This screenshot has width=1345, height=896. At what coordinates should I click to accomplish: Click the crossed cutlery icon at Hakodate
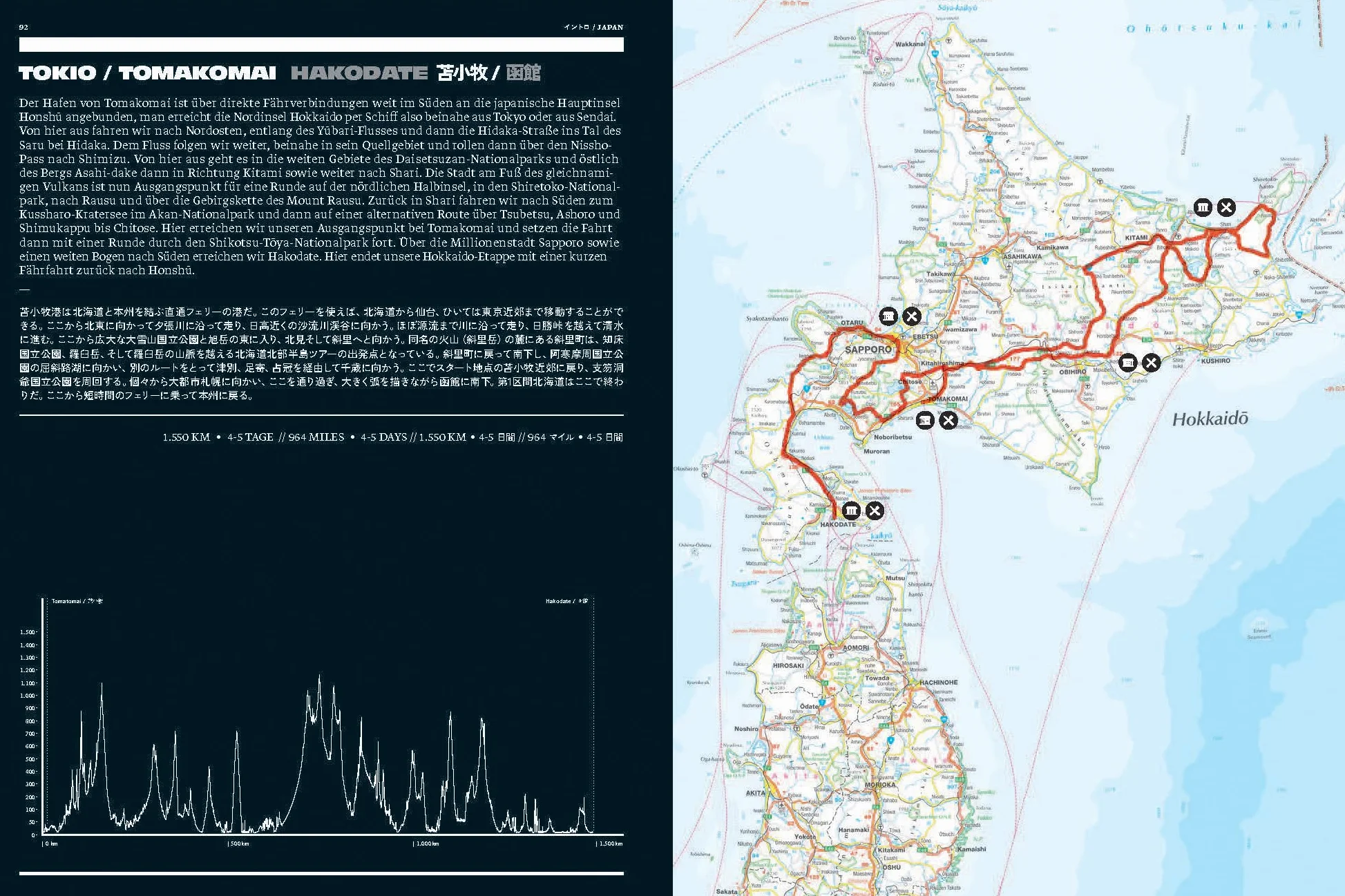coord(875,511)
